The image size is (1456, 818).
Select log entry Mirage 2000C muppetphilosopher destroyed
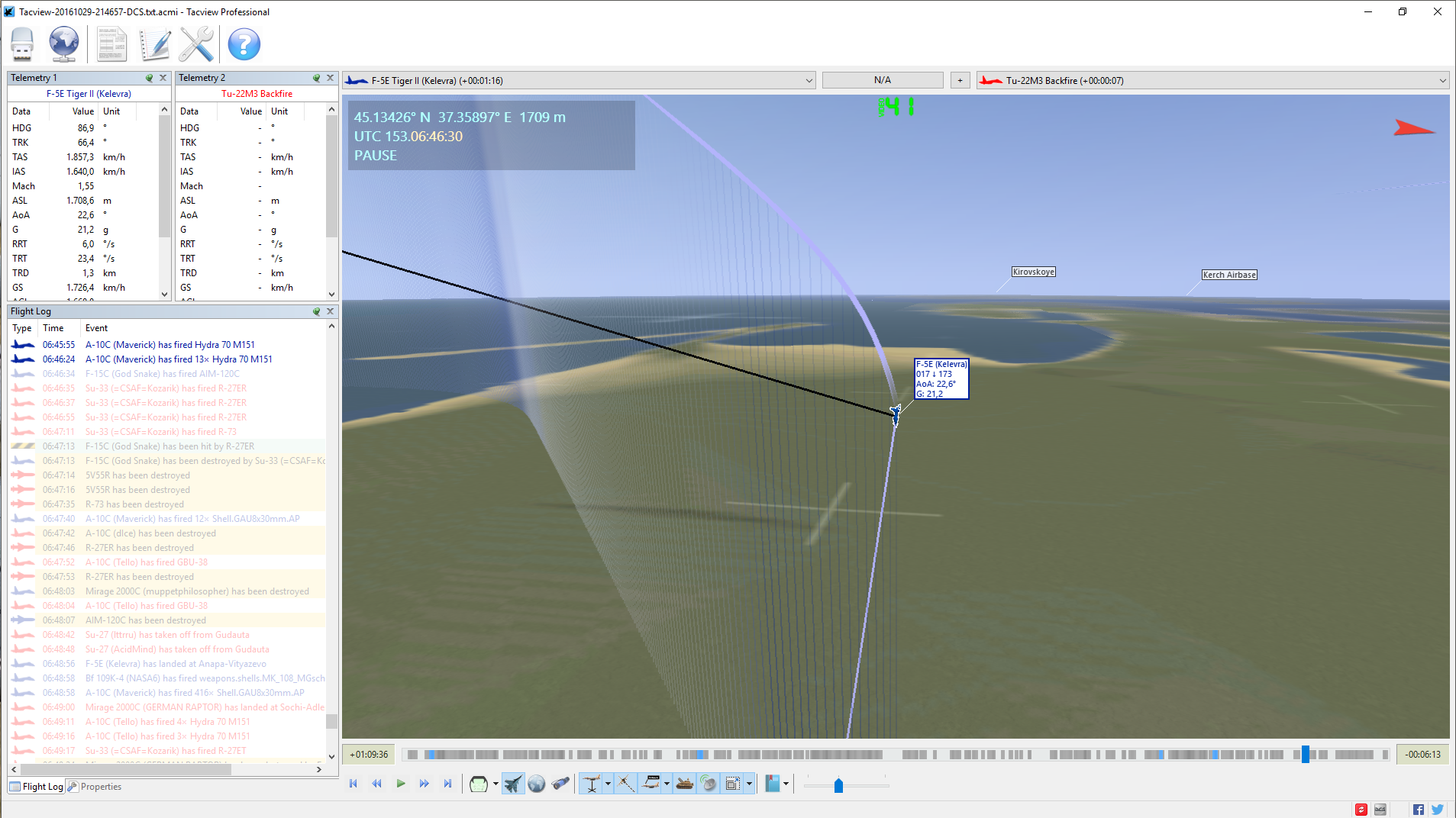(166, 591)
